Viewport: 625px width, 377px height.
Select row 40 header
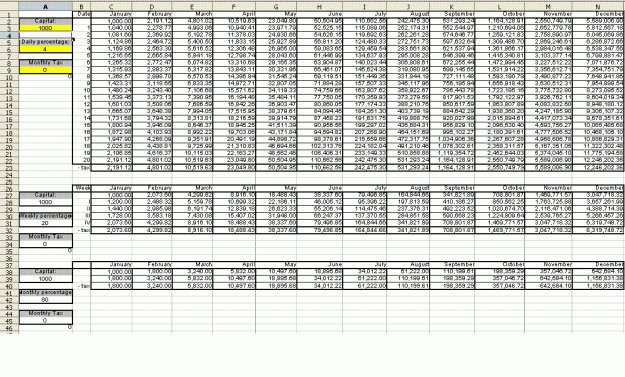pyautogui.click(x=9, y=286)
